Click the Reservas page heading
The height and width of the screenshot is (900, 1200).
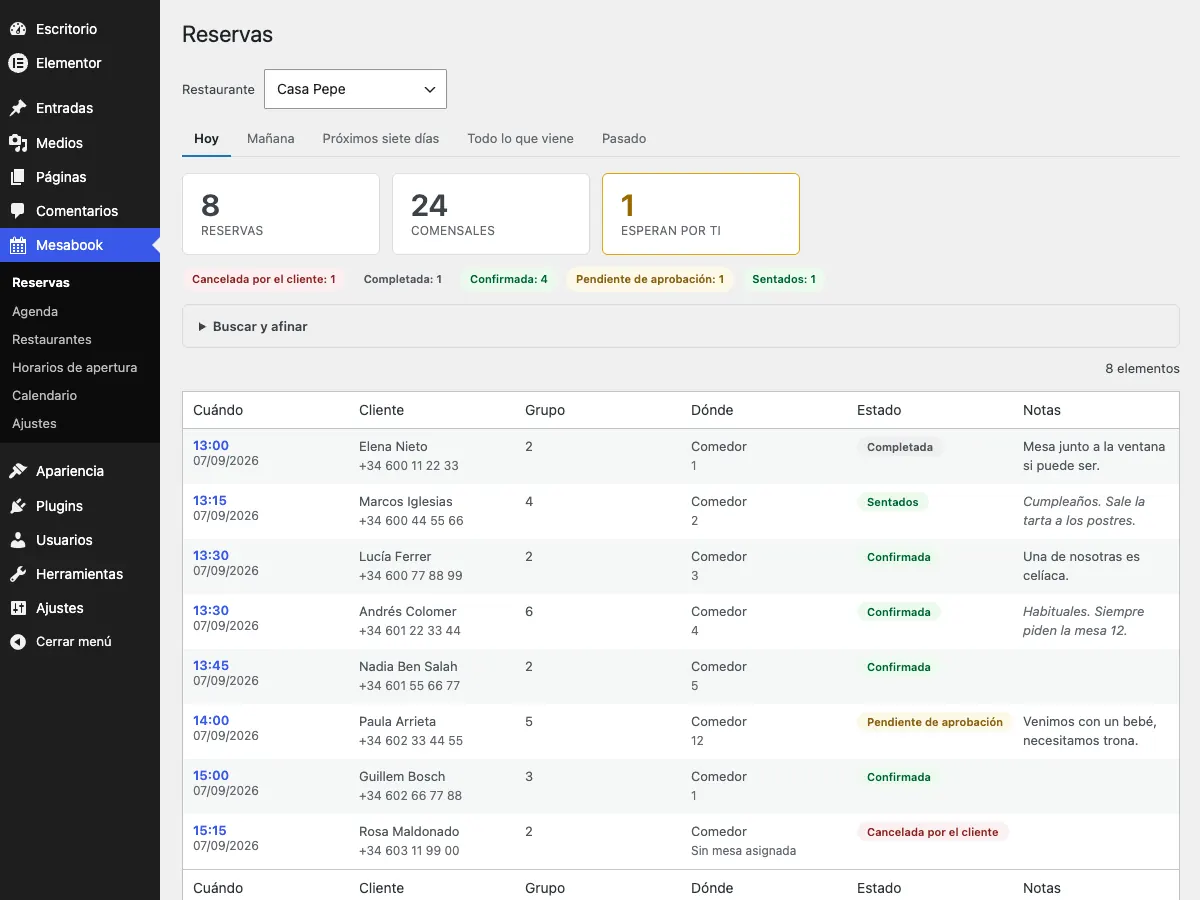[228, 34]
